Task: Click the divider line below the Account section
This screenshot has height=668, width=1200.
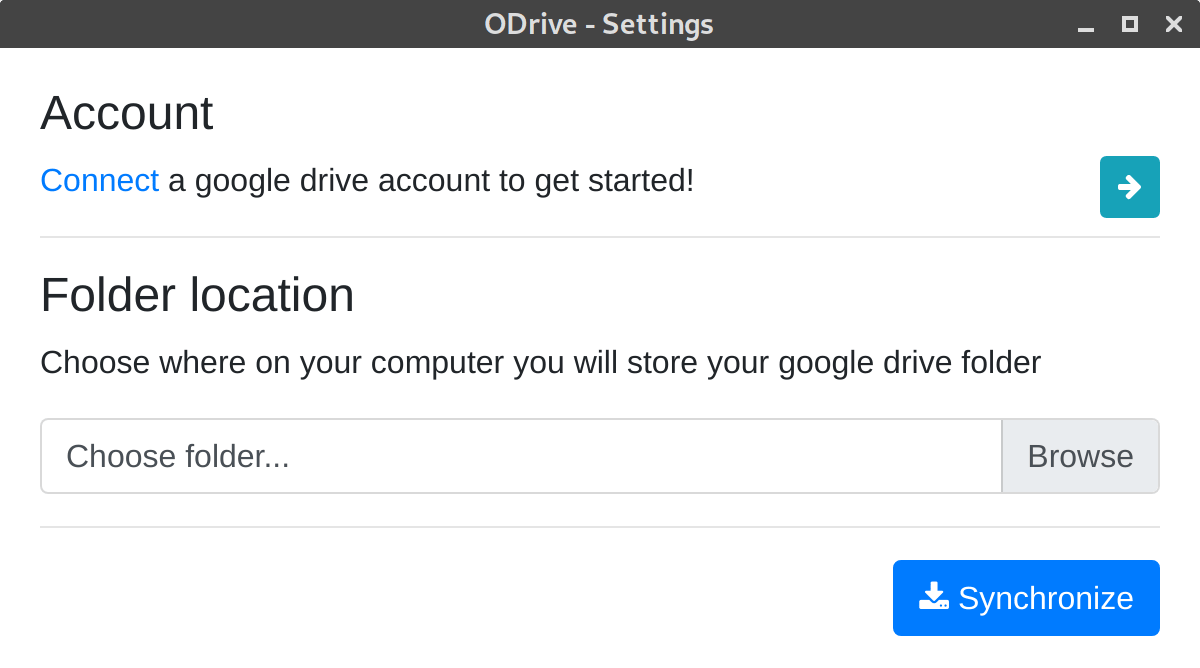Action: [600, 237]
